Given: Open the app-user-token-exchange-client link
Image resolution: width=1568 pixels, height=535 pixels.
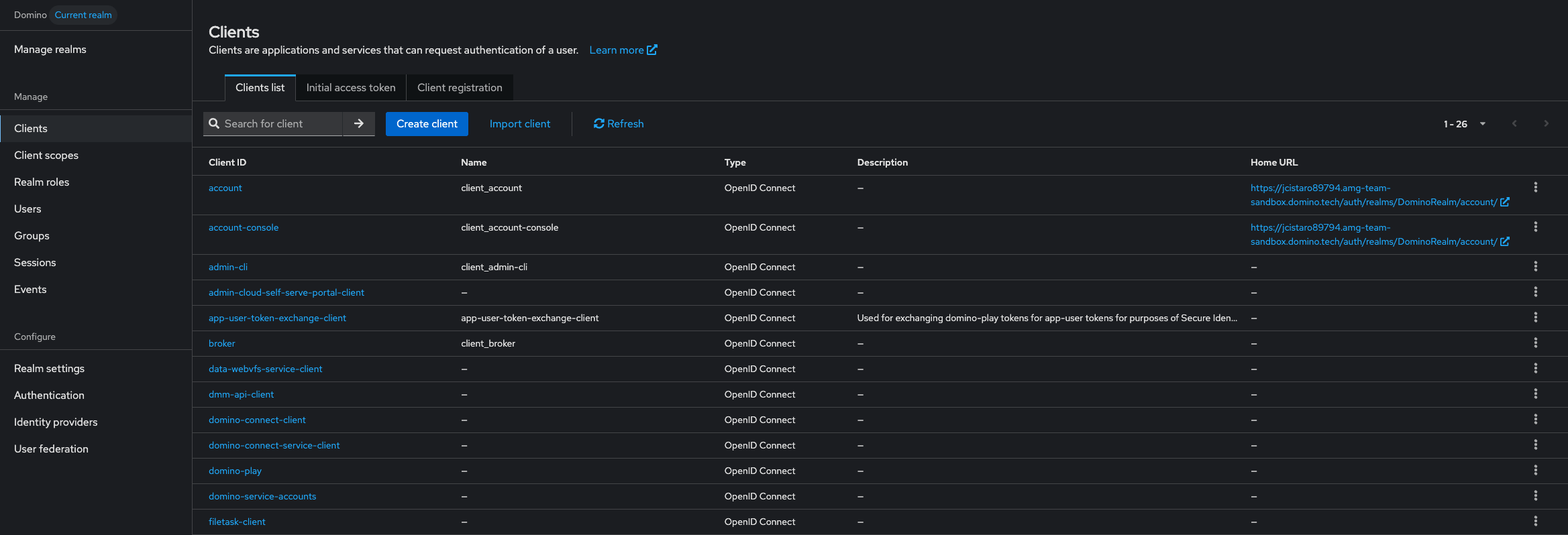Looking at the screenshot, I should [277, 318].
